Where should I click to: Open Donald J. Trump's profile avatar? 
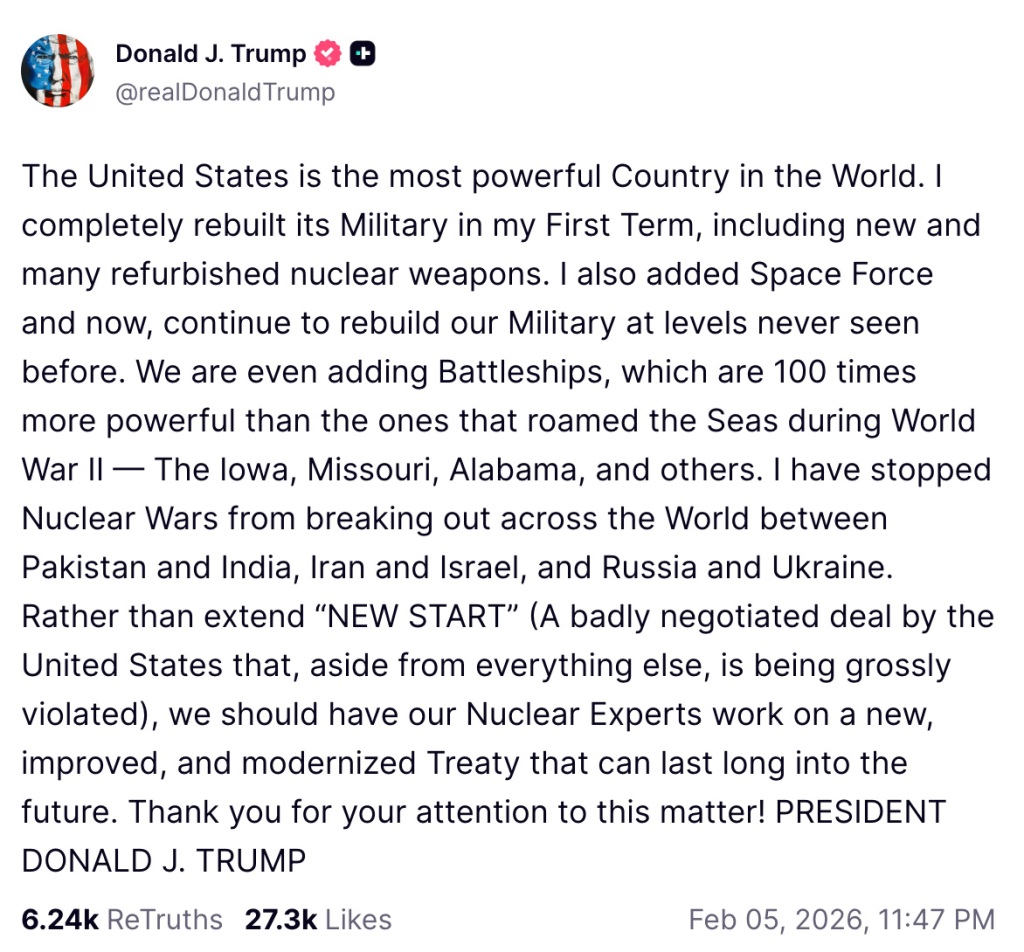[58, 71]
